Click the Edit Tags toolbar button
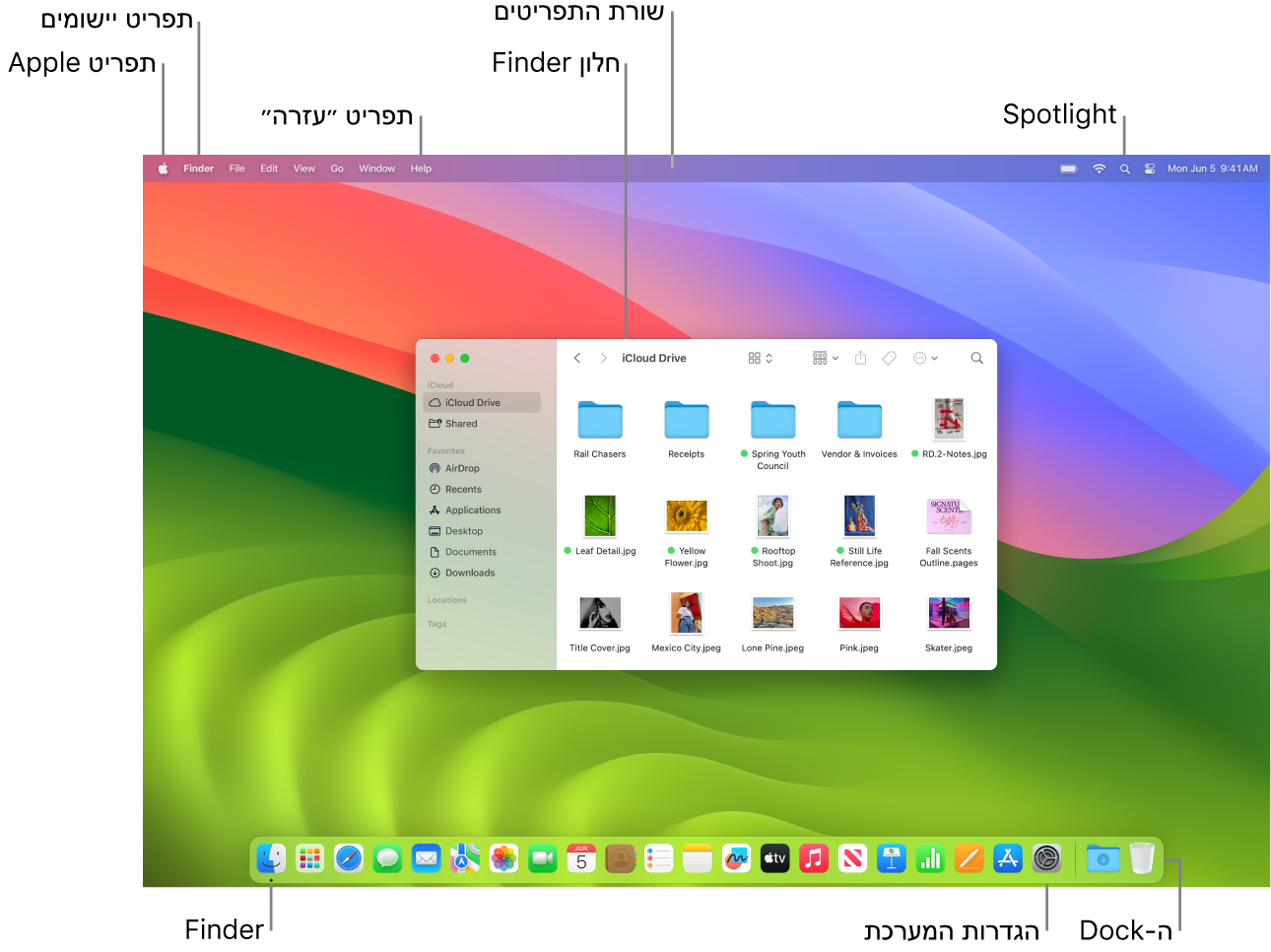 coord(889,358)
